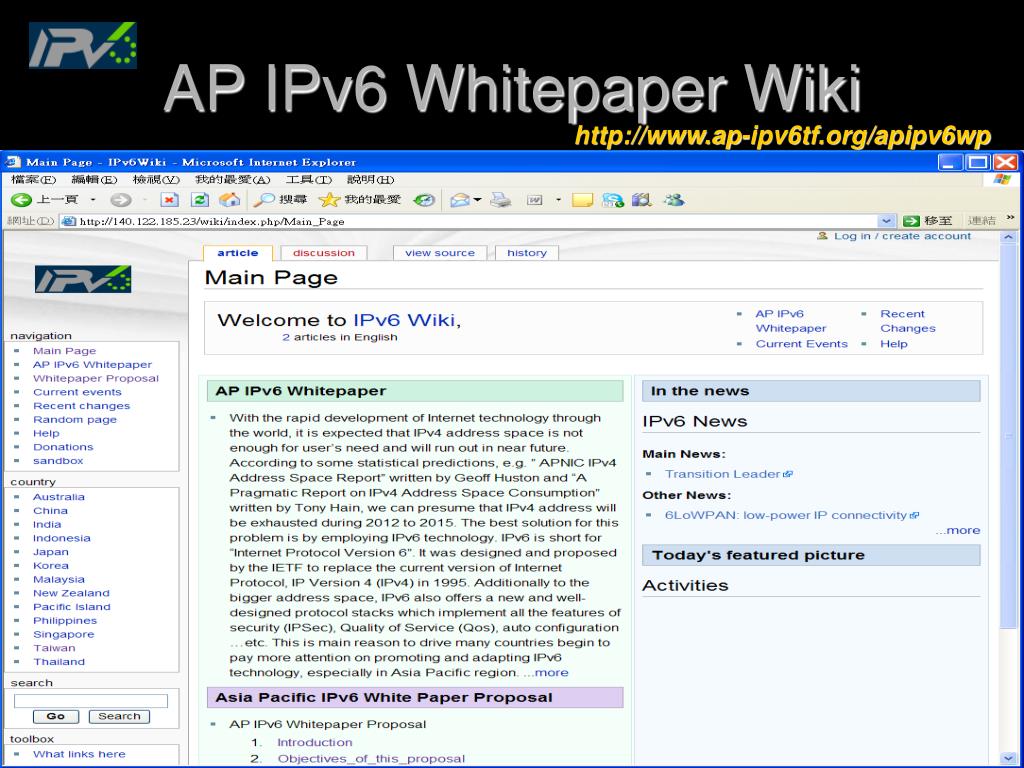Image resolution: width=1024 pixels, height=768 pixels.
Task: Click the Log in / create account link
Action: point(902,236)
